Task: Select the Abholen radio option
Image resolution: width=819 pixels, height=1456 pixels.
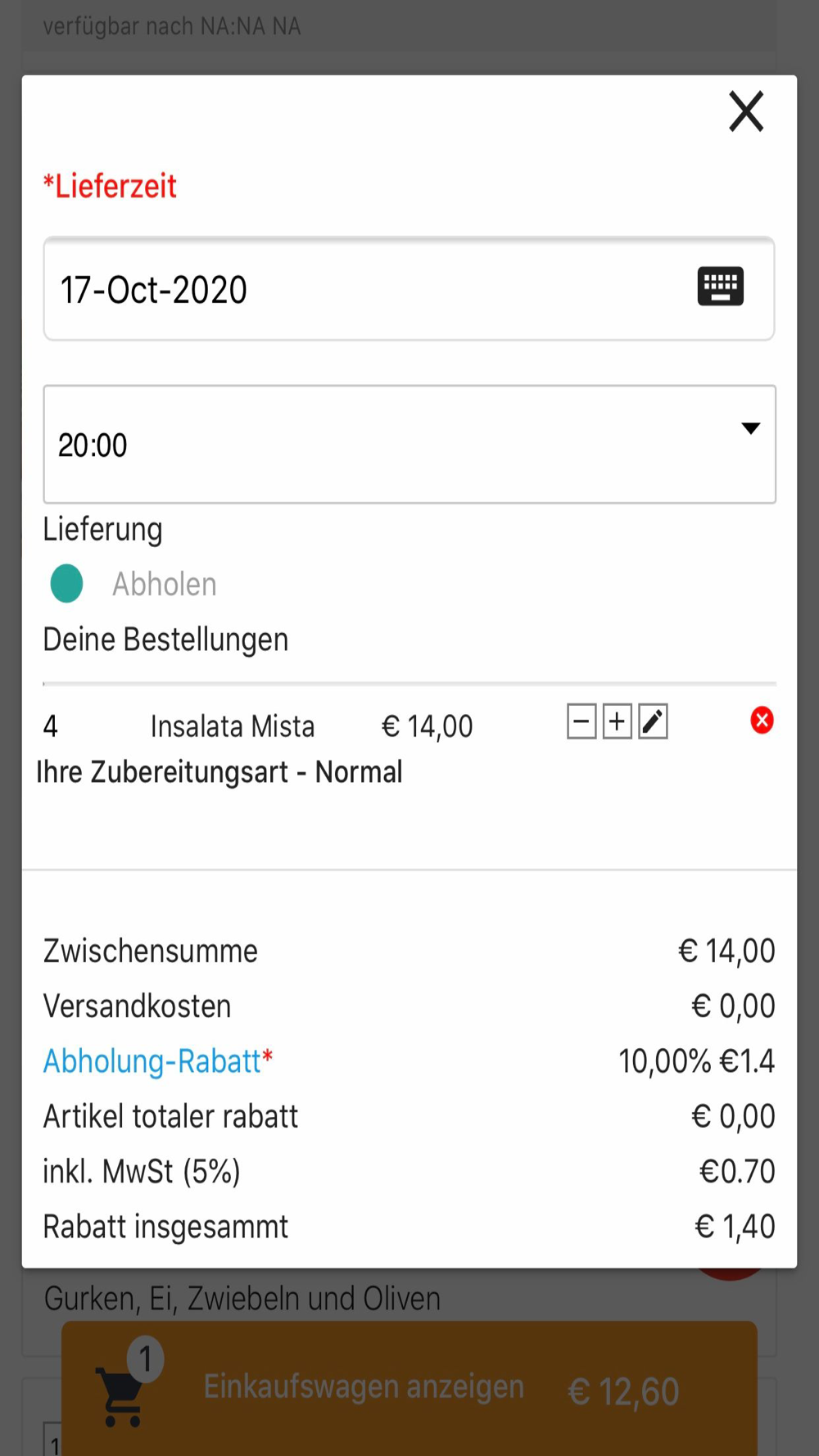Action: pyautogui.click(x=67, y=584)
